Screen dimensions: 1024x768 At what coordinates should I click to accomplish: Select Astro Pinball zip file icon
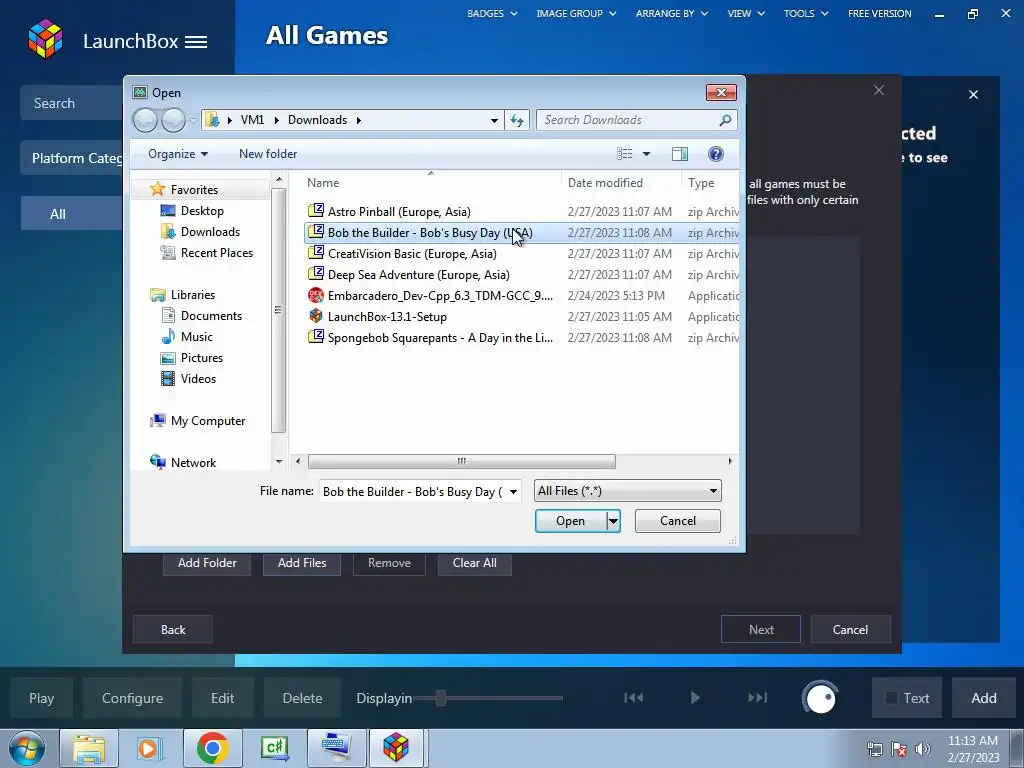click(x=316, y=211)
